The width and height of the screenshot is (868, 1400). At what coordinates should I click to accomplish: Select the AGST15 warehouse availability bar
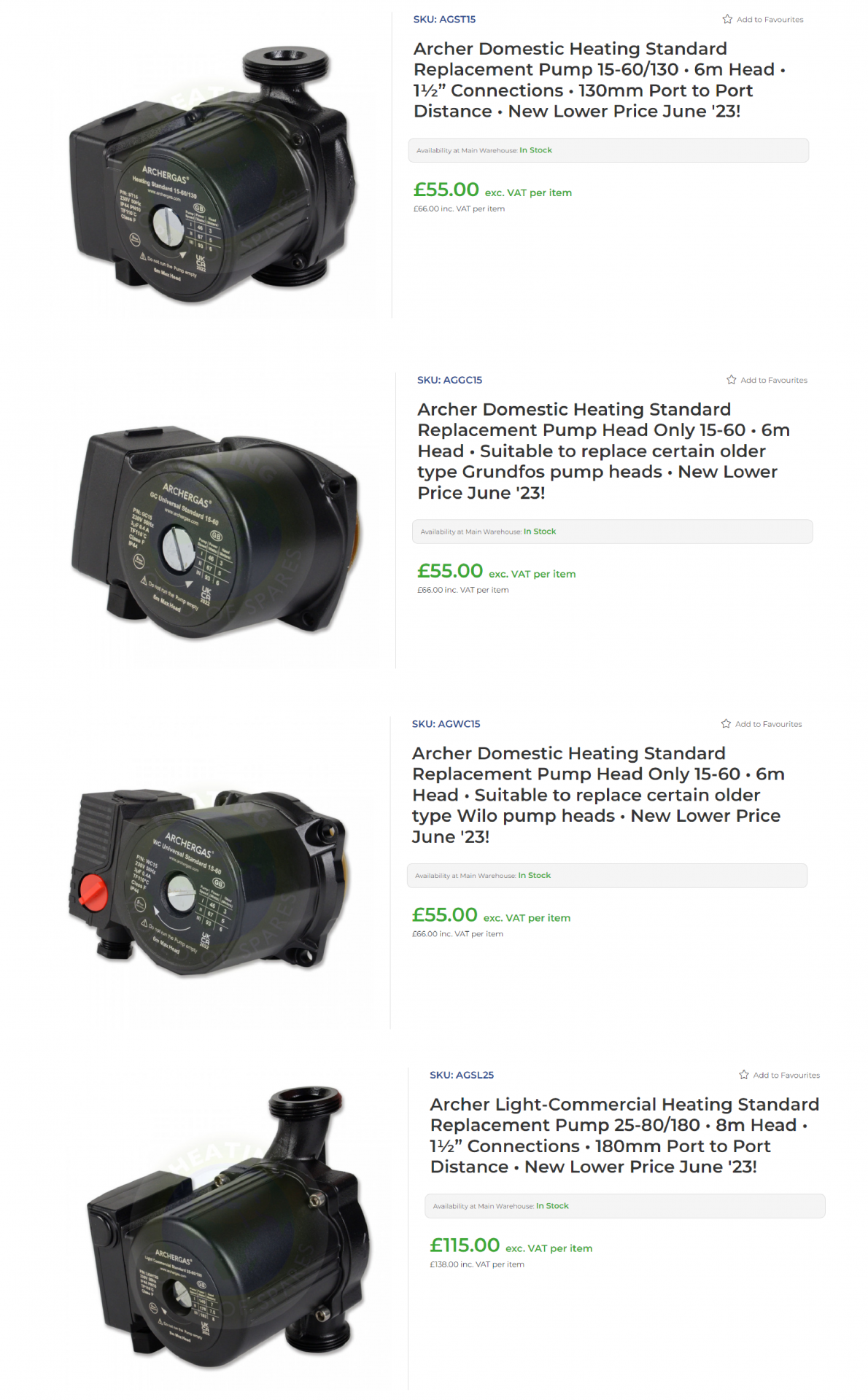[608, 150]
